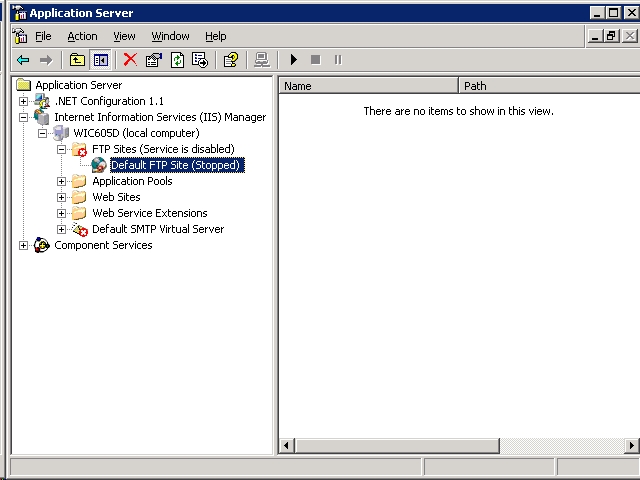Open Properties from the toolbar icon
The image size is (640, 480).
click(x=154, y=60)
